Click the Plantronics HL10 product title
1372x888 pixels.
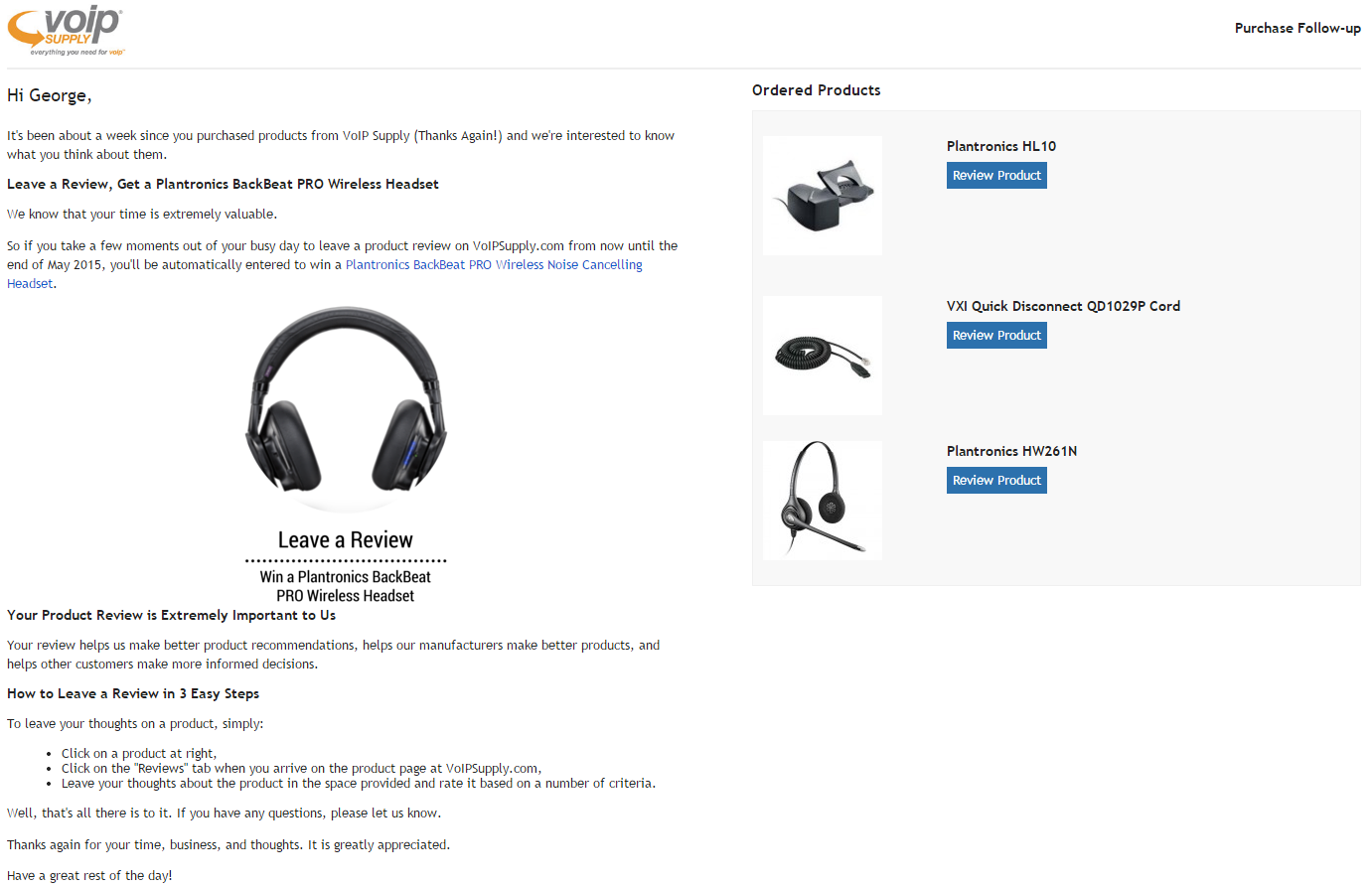pos(1001,146)
